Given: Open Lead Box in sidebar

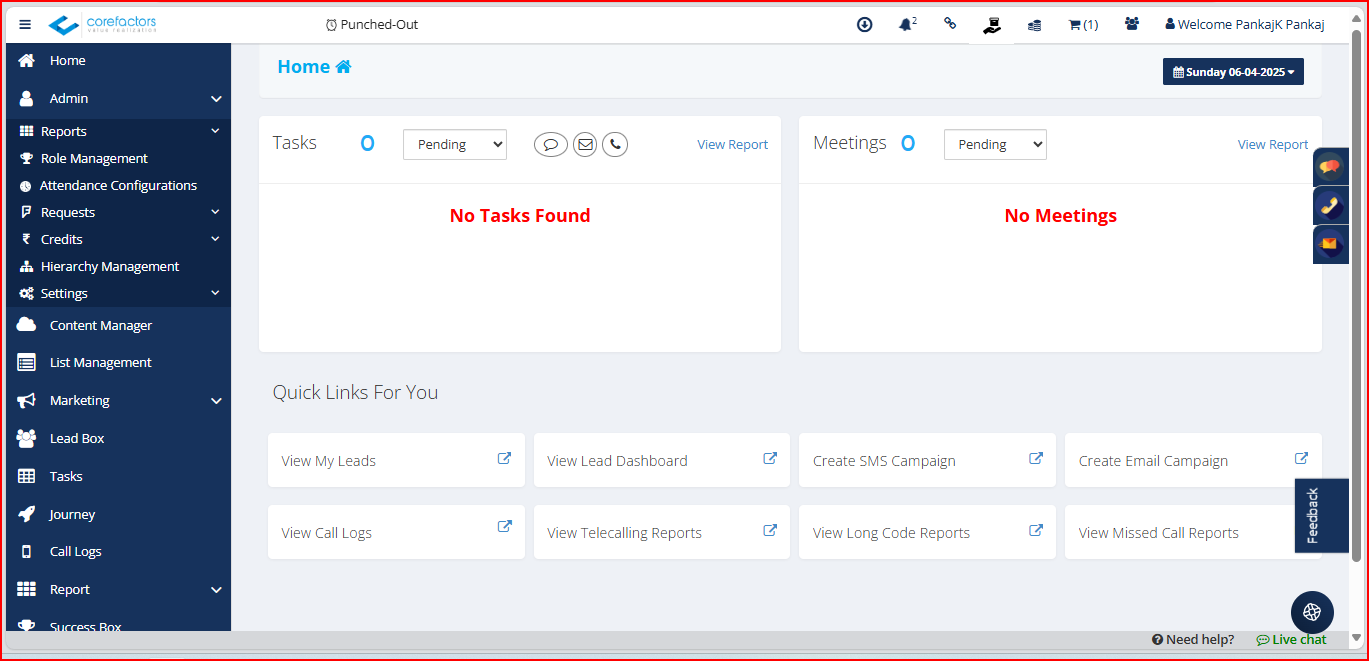Looking at the screenshot, I should [118, 439].
